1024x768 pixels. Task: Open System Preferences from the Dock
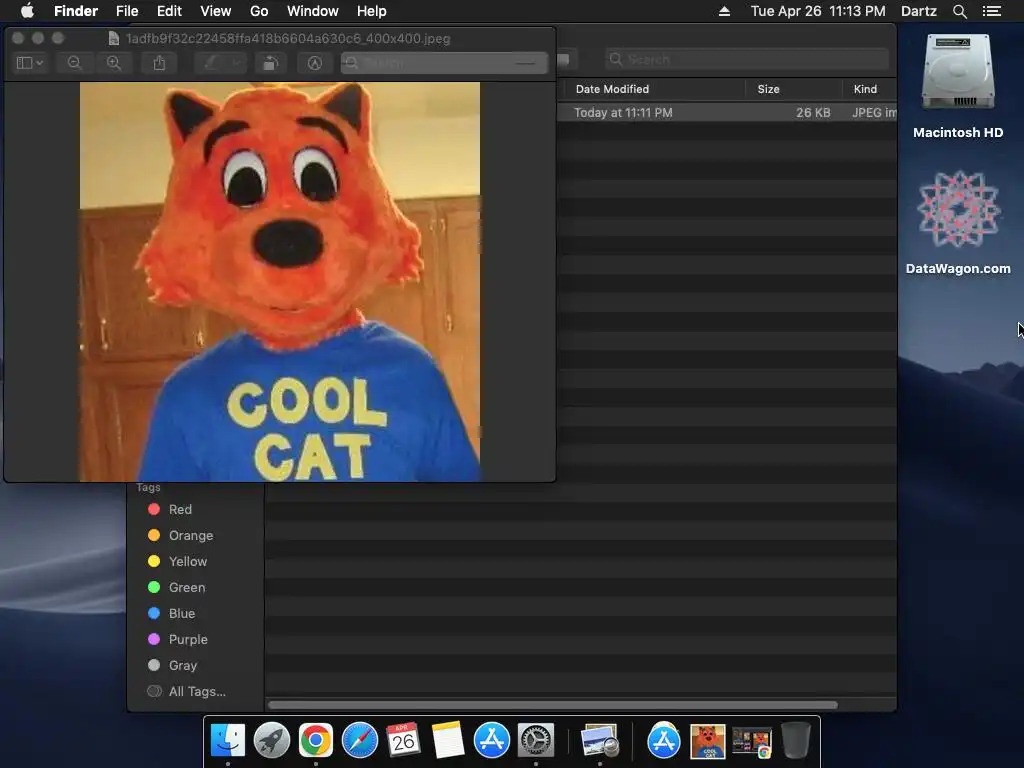pyautogui.click(x=536, y=740)
